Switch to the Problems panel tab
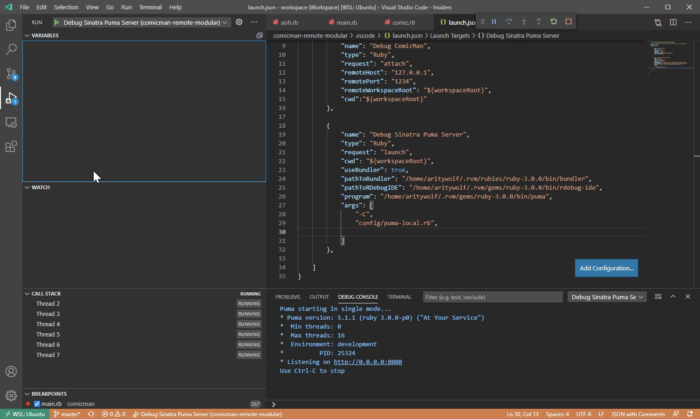The height and width of the screenshot is (419, 700). 288,297
